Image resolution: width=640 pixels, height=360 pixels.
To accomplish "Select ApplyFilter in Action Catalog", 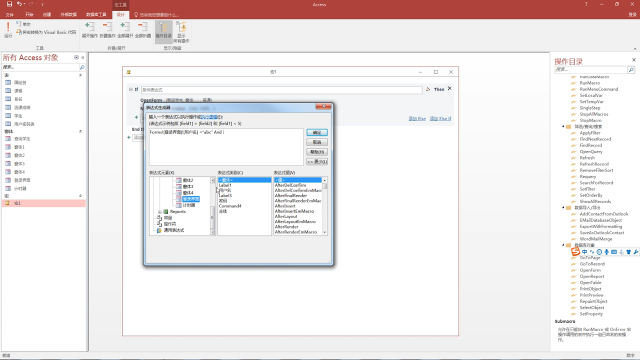I will pos(590,133).
